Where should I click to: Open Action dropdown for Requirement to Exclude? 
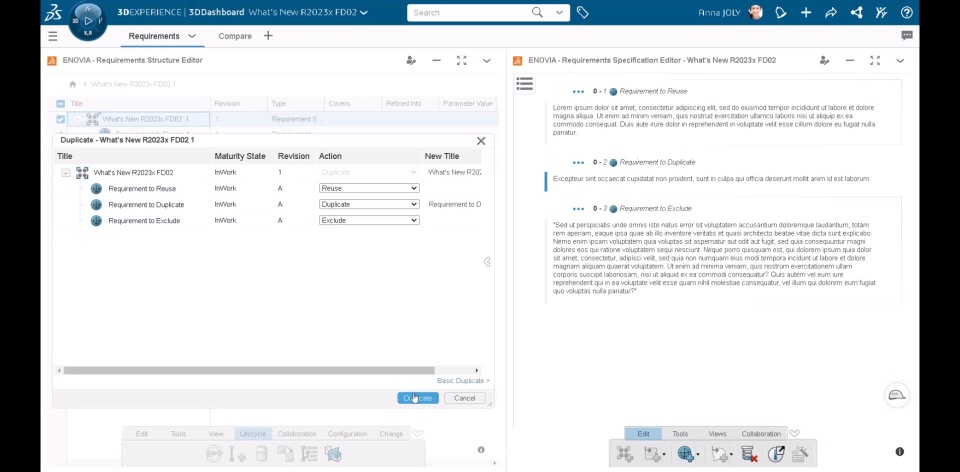369,220
